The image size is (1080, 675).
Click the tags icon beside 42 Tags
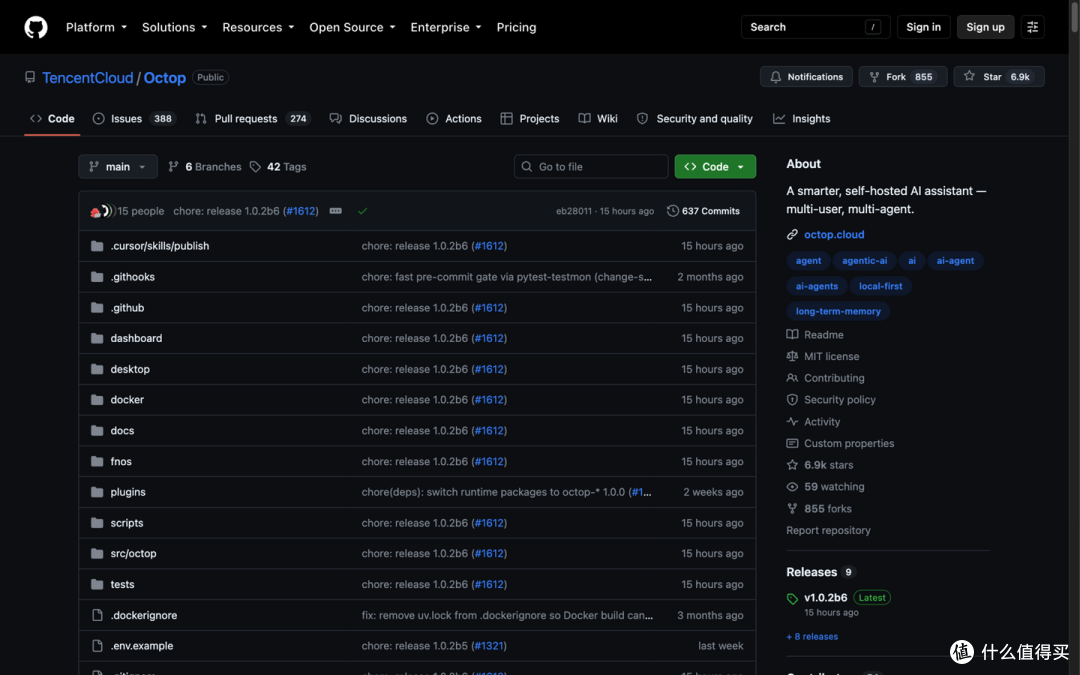(x=255, y=167)
